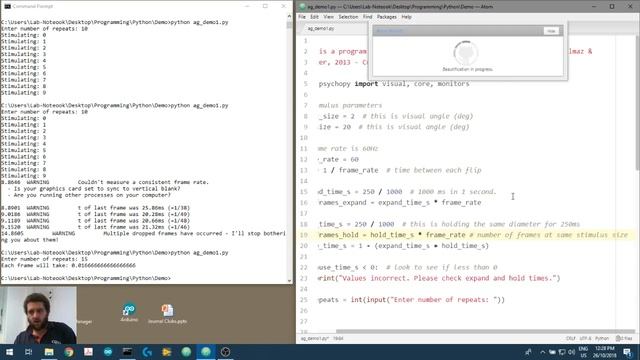Screen dimensions: 640x360
Task: Open the Windows Start menu
Action: click(9, 352)
